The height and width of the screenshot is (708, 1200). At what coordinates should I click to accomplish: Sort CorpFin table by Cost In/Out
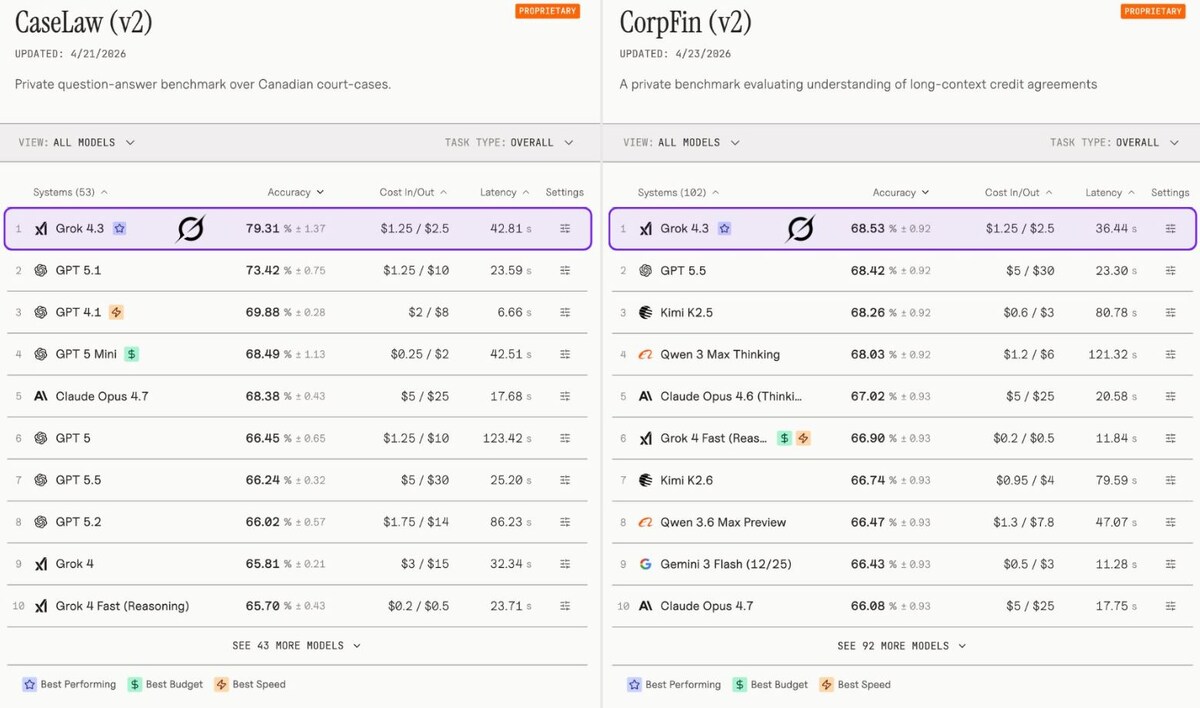tap(1019, 192)
